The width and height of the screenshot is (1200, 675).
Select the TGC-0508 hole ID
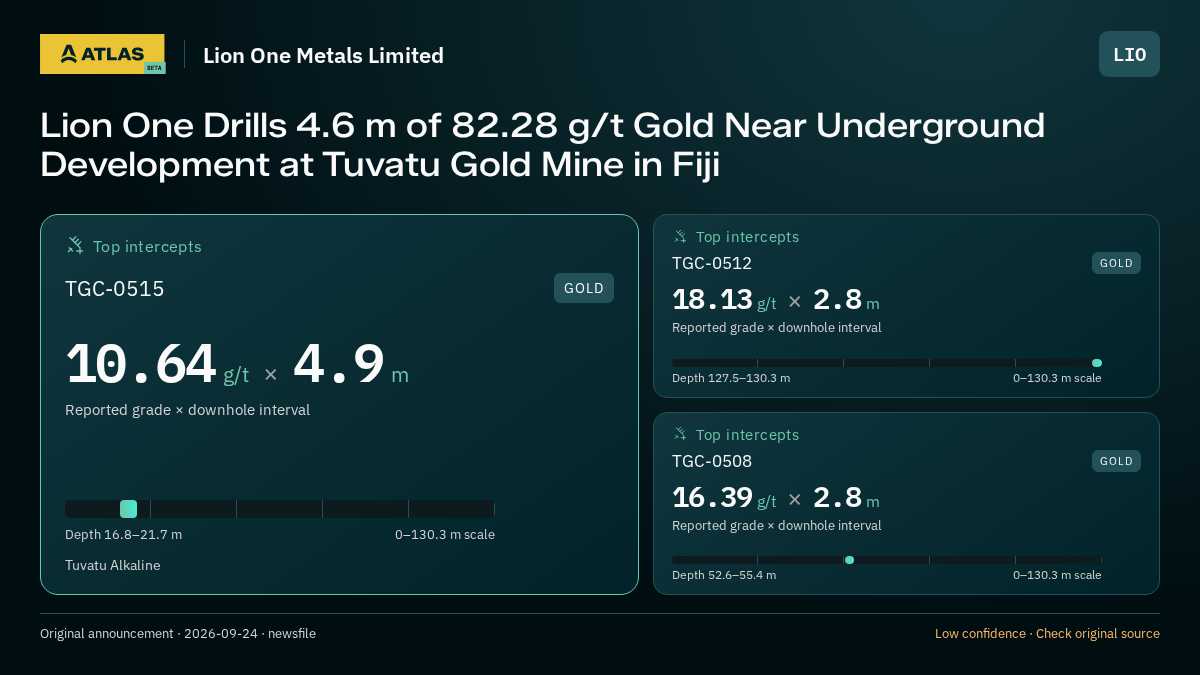click(x=712, y=461)
